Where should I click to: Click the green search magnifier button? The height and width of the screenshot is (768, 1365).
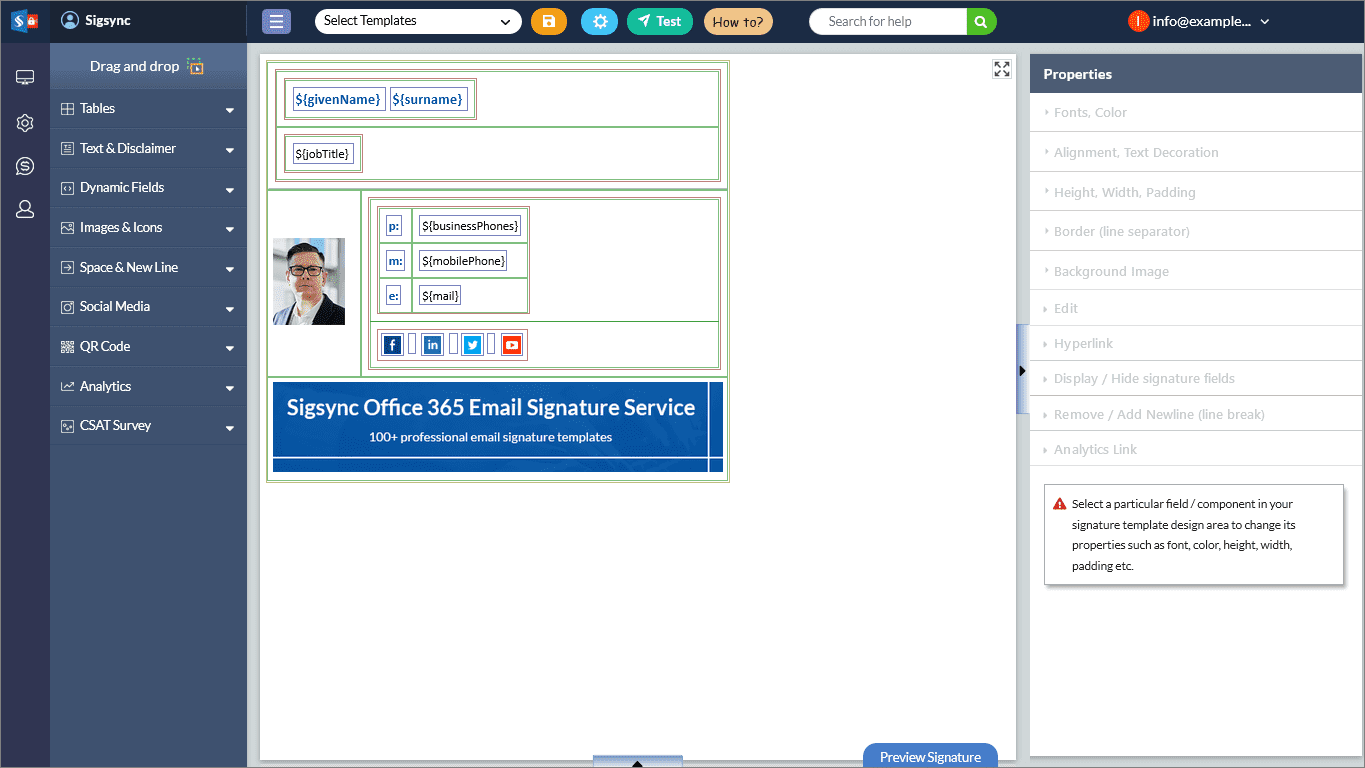981,21
